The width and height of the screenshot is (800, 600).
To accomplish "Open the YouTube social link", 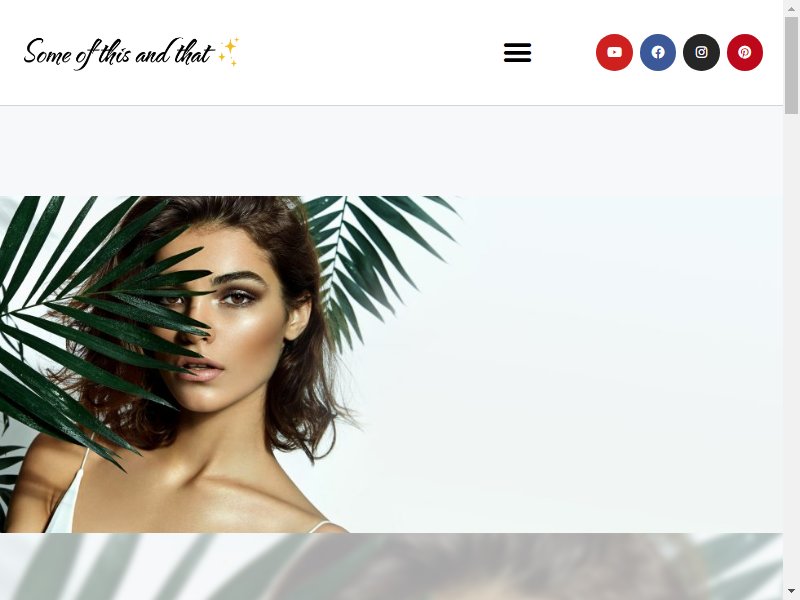I will tap(614, 53).
